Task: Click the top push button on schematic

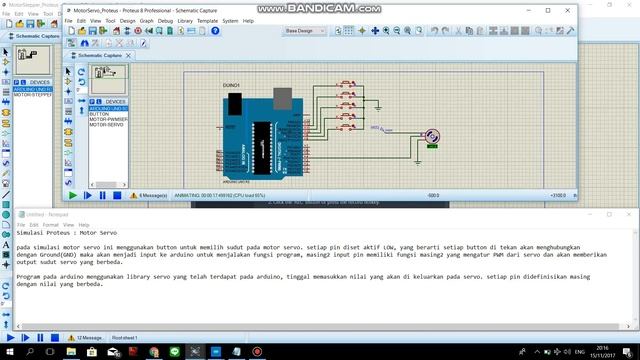Action: coord(346,84)
